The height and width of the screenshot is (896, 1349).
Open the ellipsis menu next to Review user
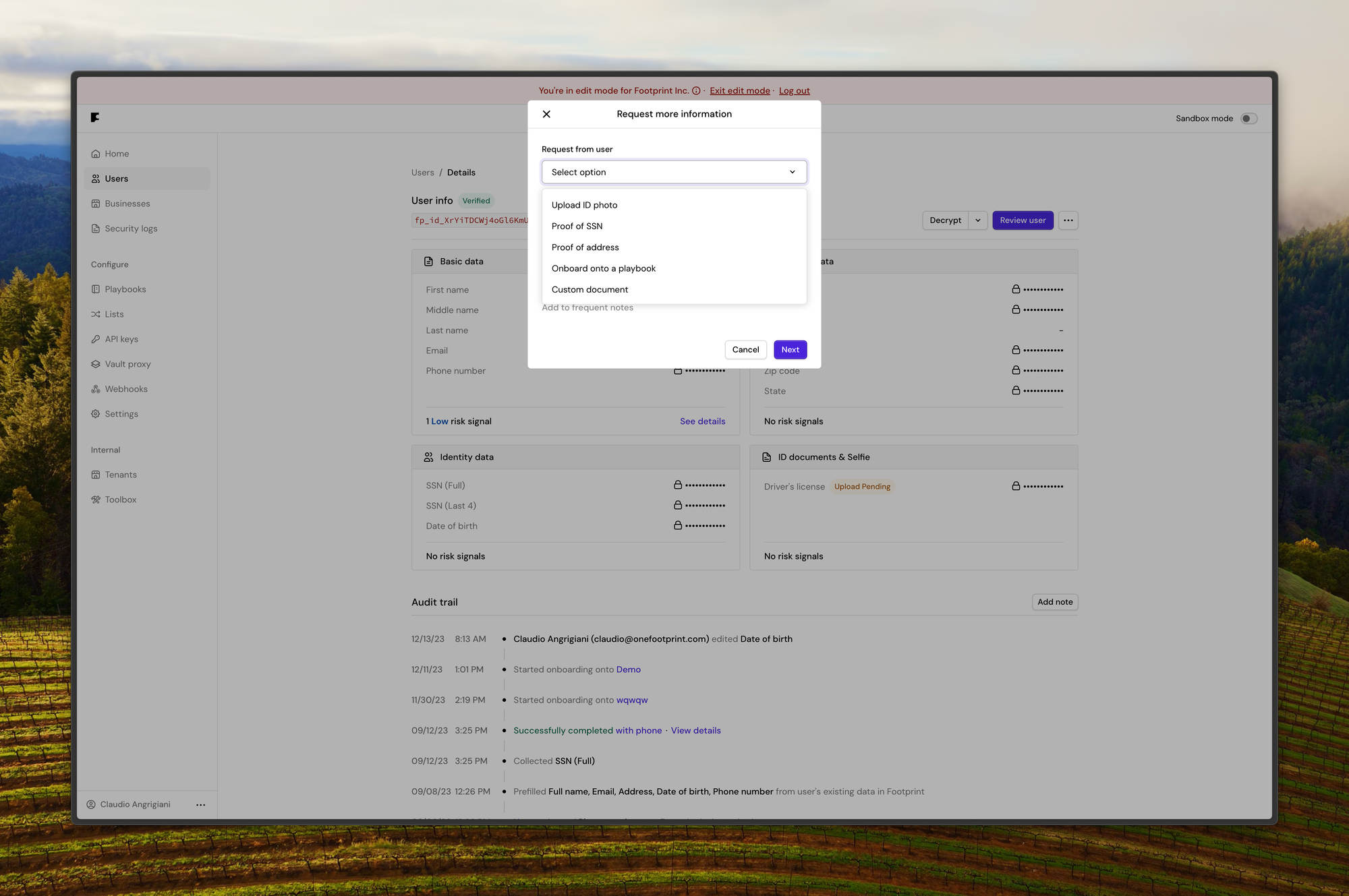[1068, 220]
